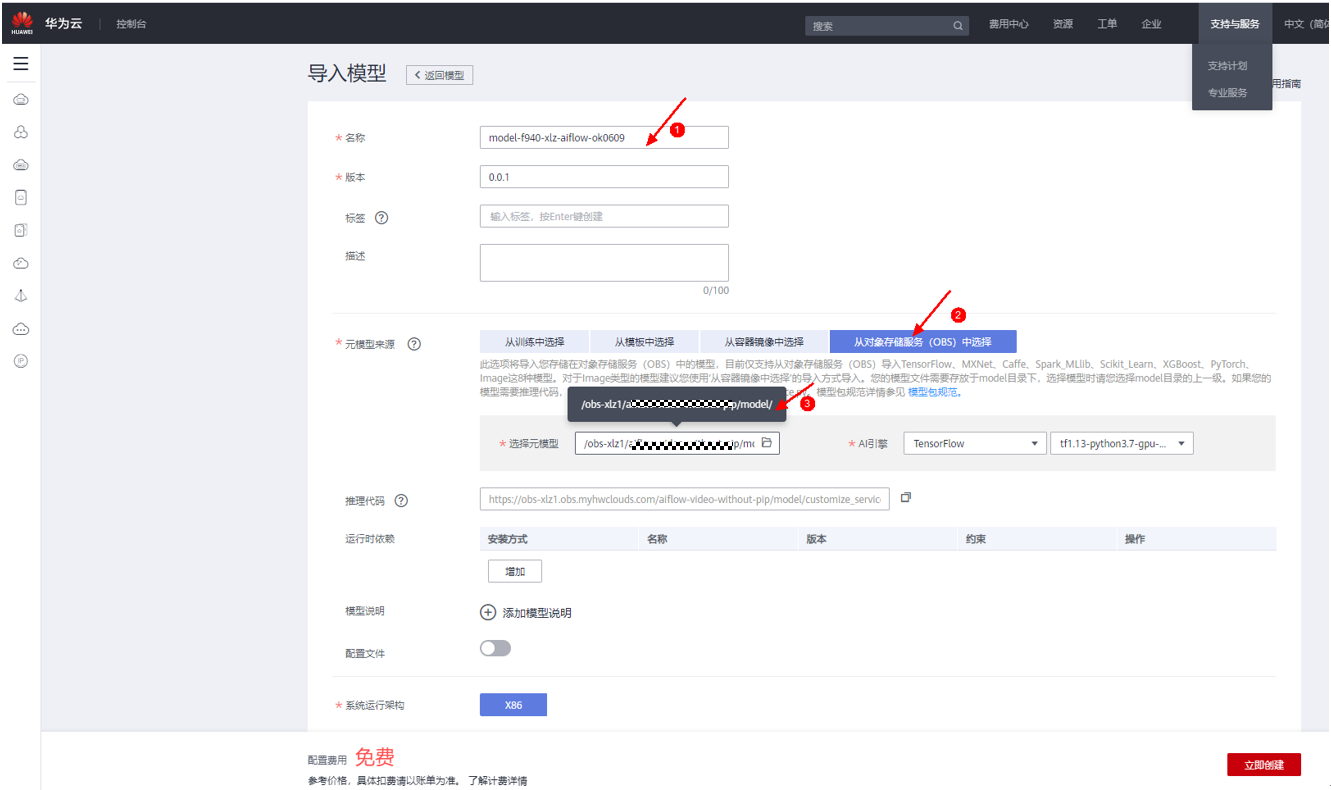
Task: Click the 选择元模型 path field
Action: pyautogui.click(x=677, y=443)
